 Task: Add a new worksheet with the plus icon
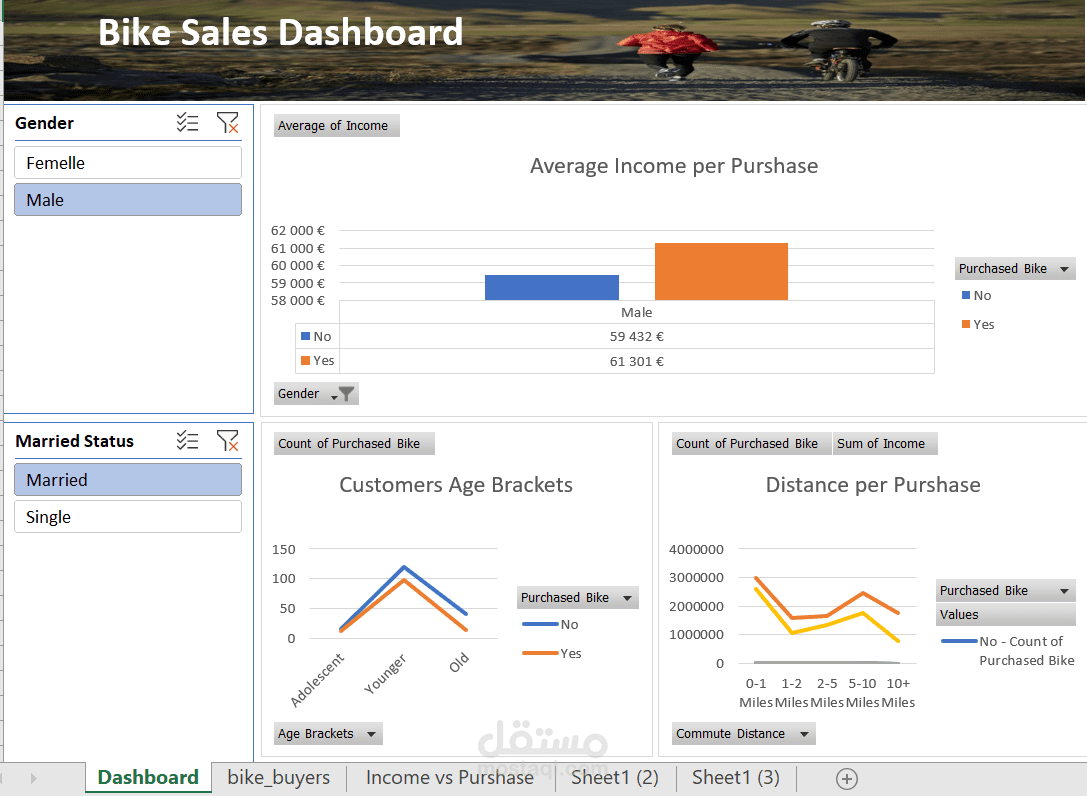[x=846, y=778]
